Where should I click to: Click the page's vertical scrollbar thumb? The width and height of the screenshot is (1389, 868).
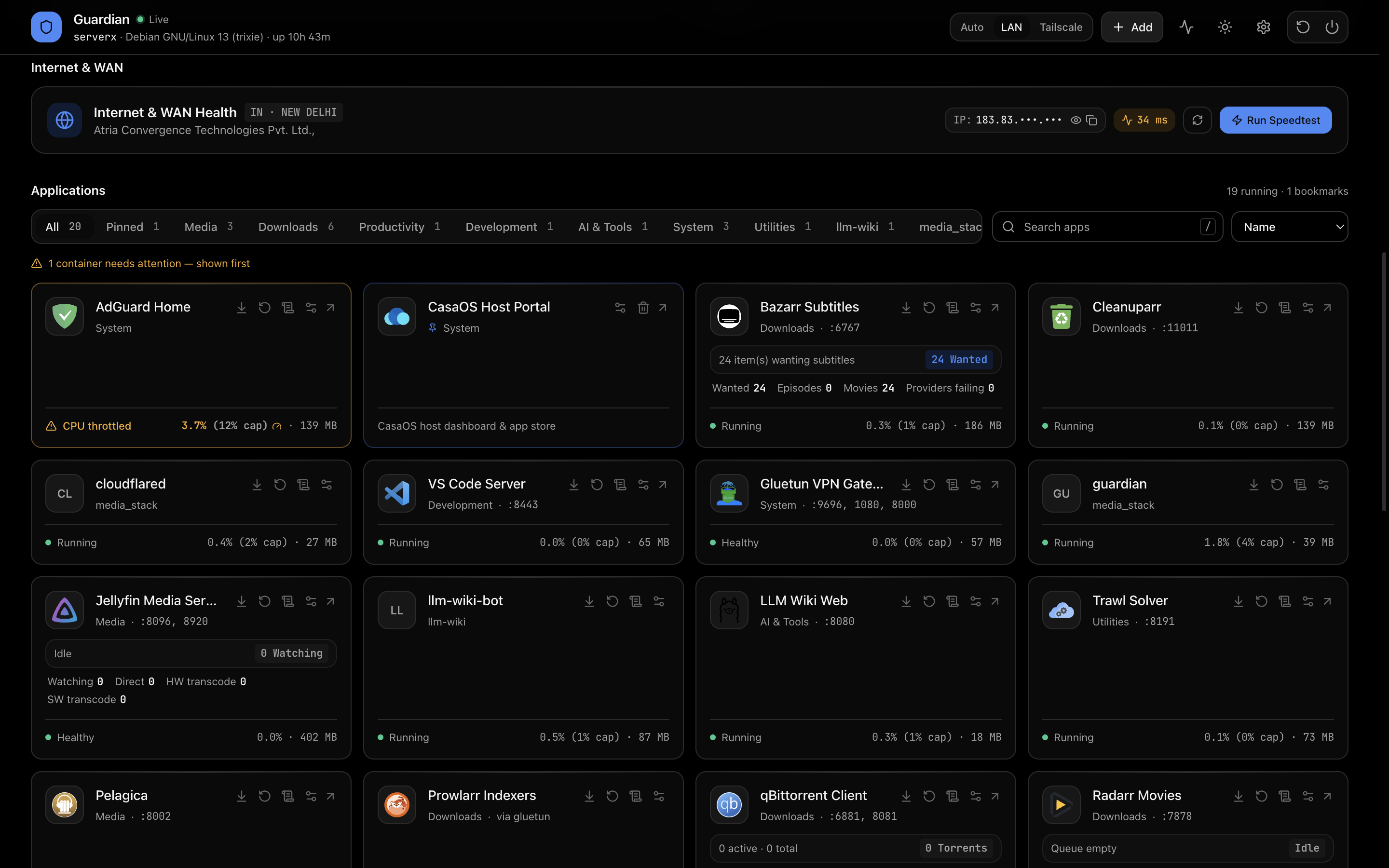point(1384,382)
